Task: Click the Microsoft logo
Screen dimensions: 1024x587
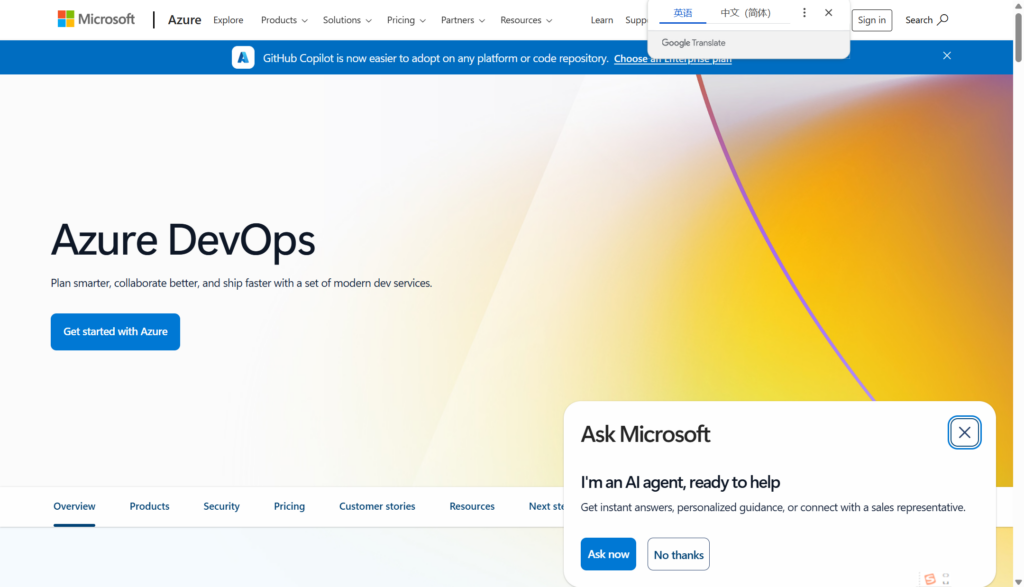Action: [x=96, y=19]
